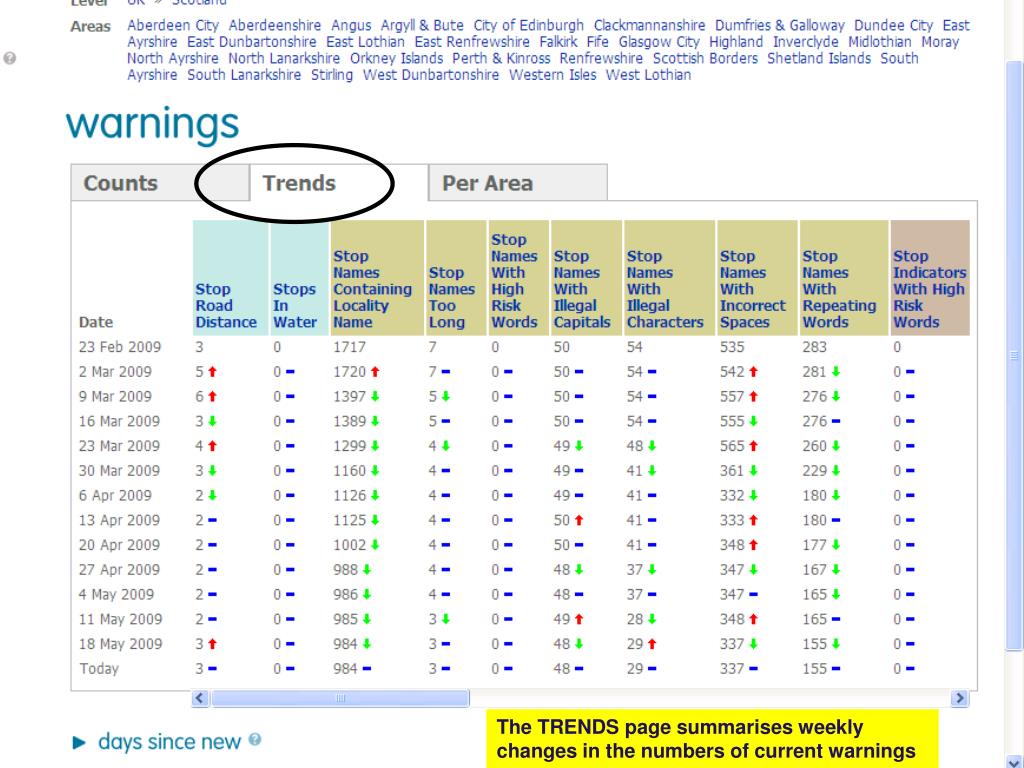Open the Aberdeenshire area link
This screenshot has width=1024, height=768.
[275, 25]
